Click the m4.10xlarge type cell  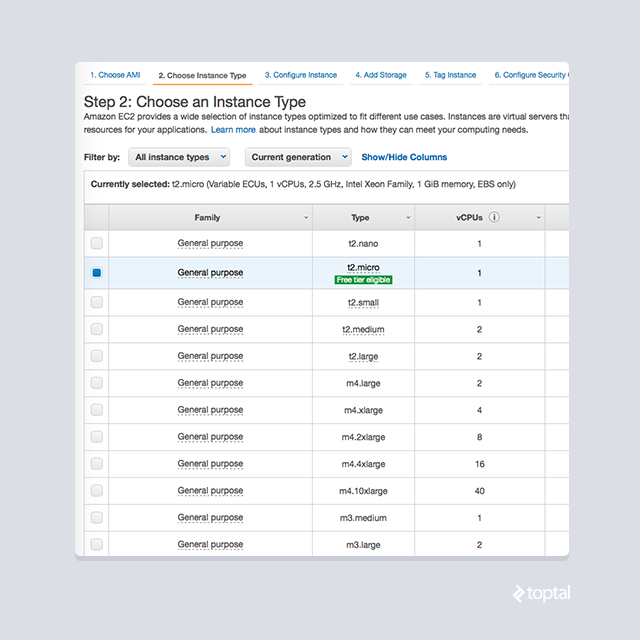[x=363, y=491]
